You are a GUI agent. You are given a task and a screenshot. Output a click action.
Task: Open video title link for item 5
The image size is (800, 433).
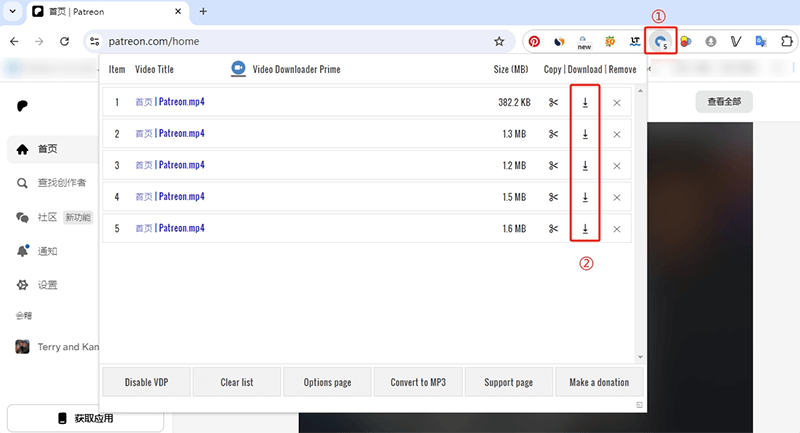(170, 228)
